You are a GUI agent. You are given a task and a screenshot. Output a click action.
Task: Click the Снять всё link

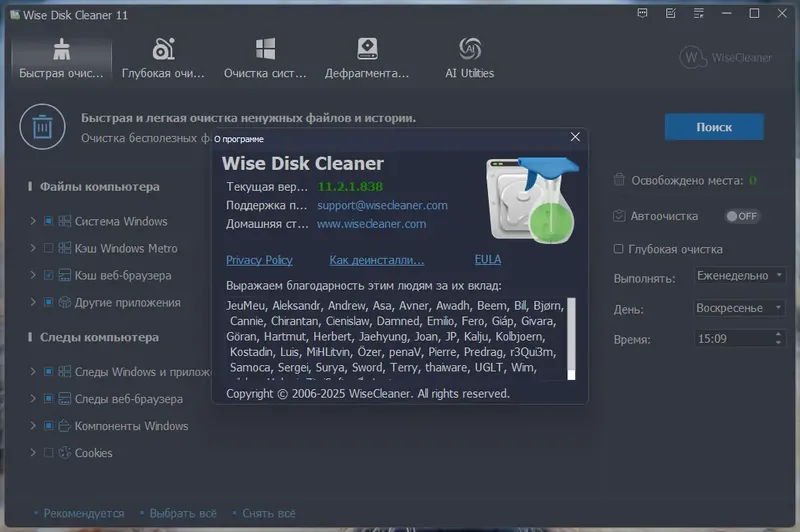click(268, 513)
